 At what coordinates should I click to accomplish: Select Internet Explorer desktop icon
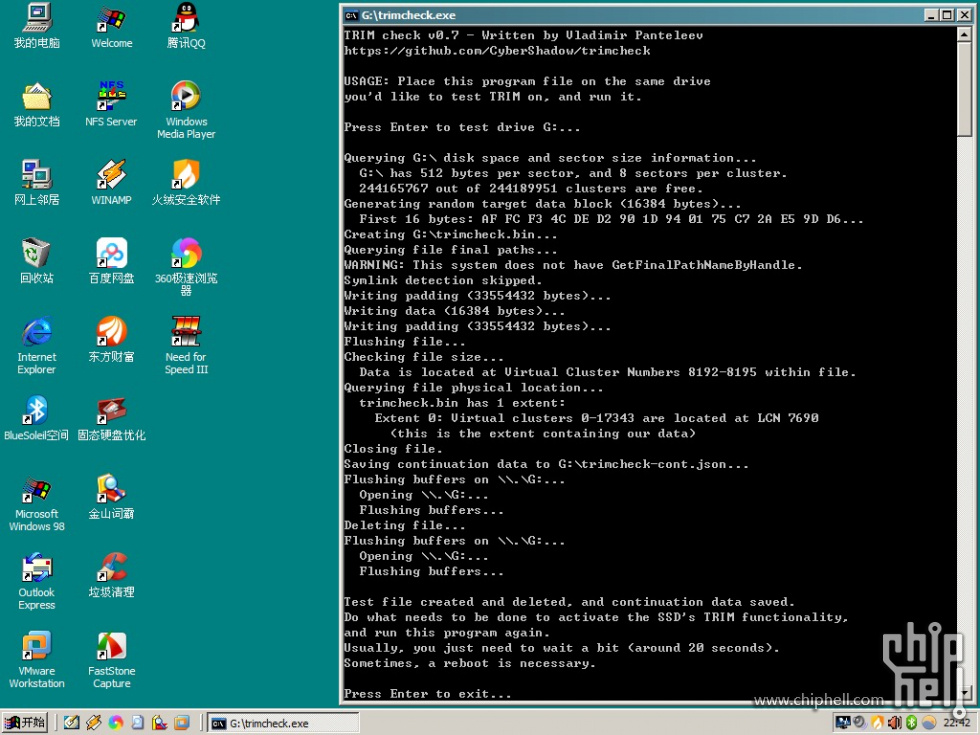(37, 346)
